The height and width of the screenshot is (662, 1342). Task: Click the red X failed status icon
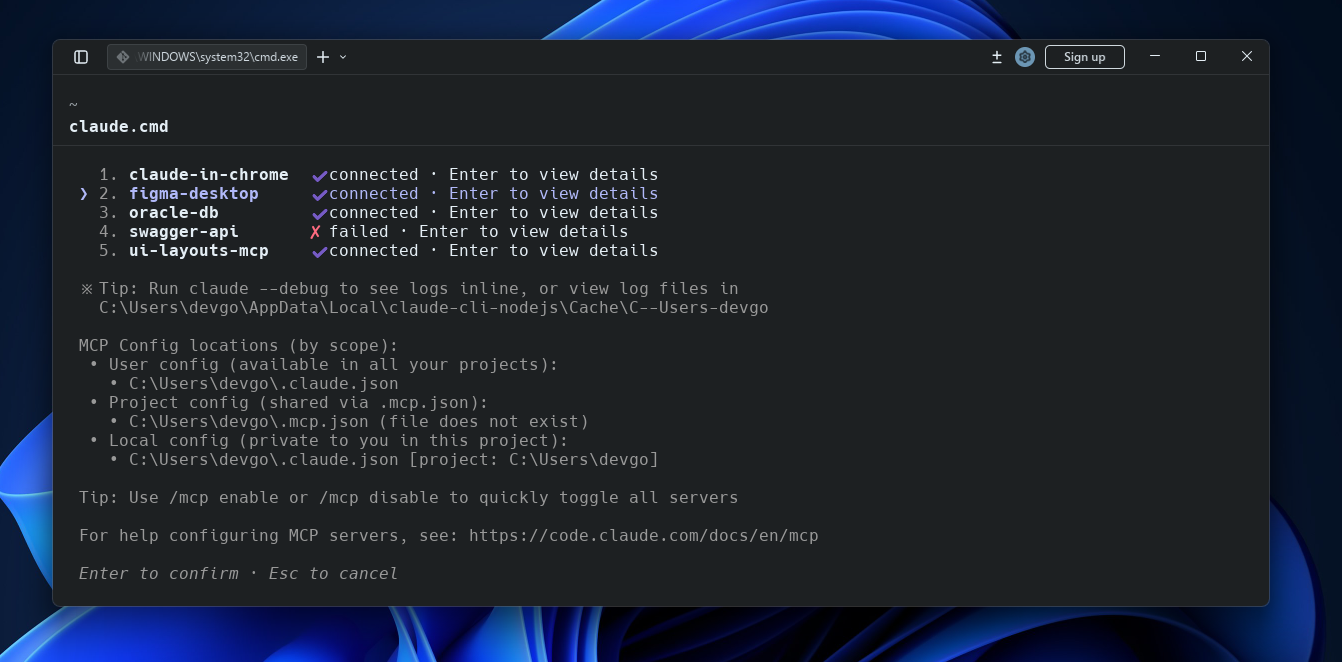click(x=315, y=232)
